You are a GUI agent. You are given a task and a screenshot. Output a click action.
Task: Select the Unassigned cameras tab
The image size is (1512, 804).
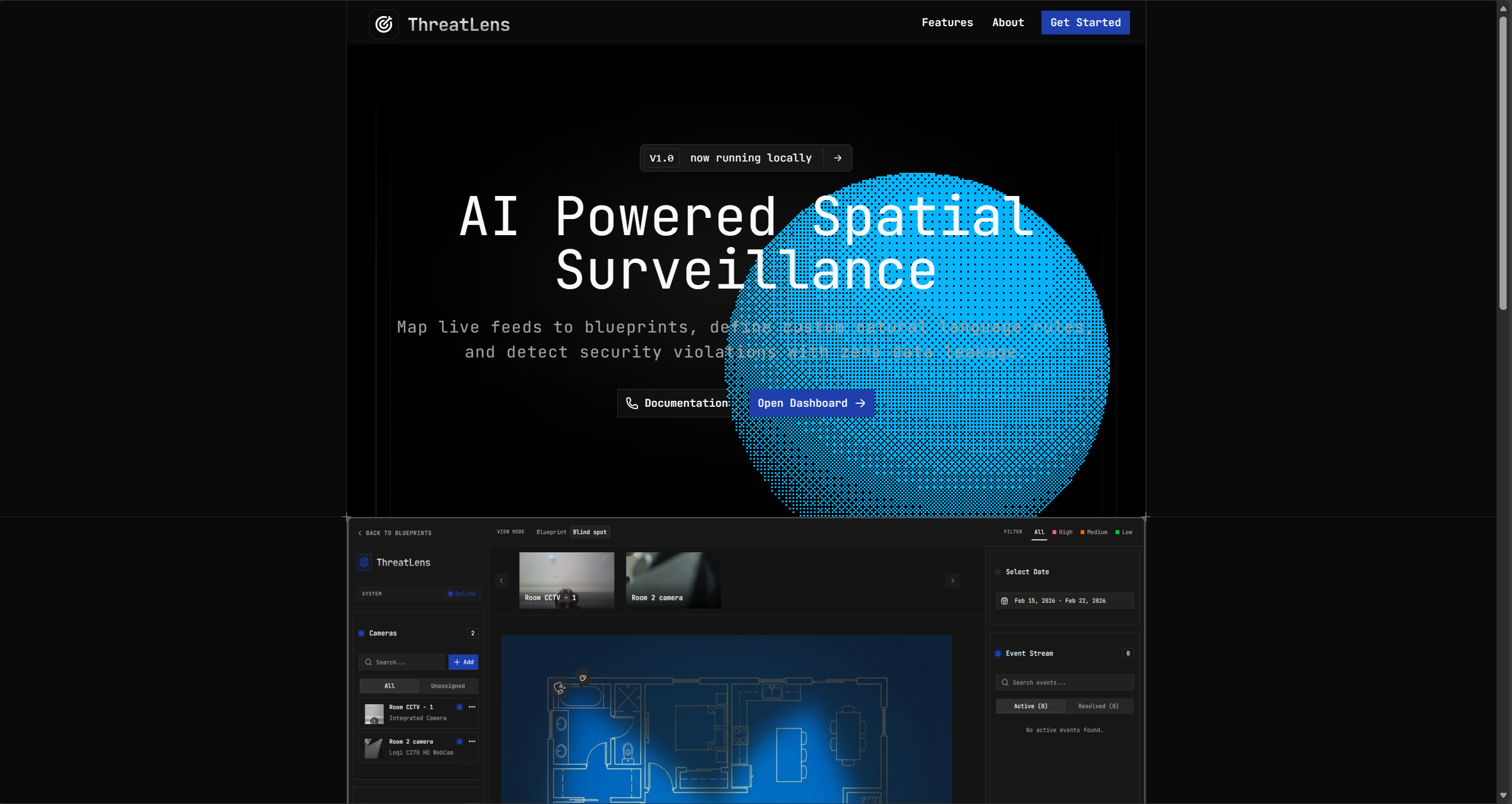coord(447,686)
